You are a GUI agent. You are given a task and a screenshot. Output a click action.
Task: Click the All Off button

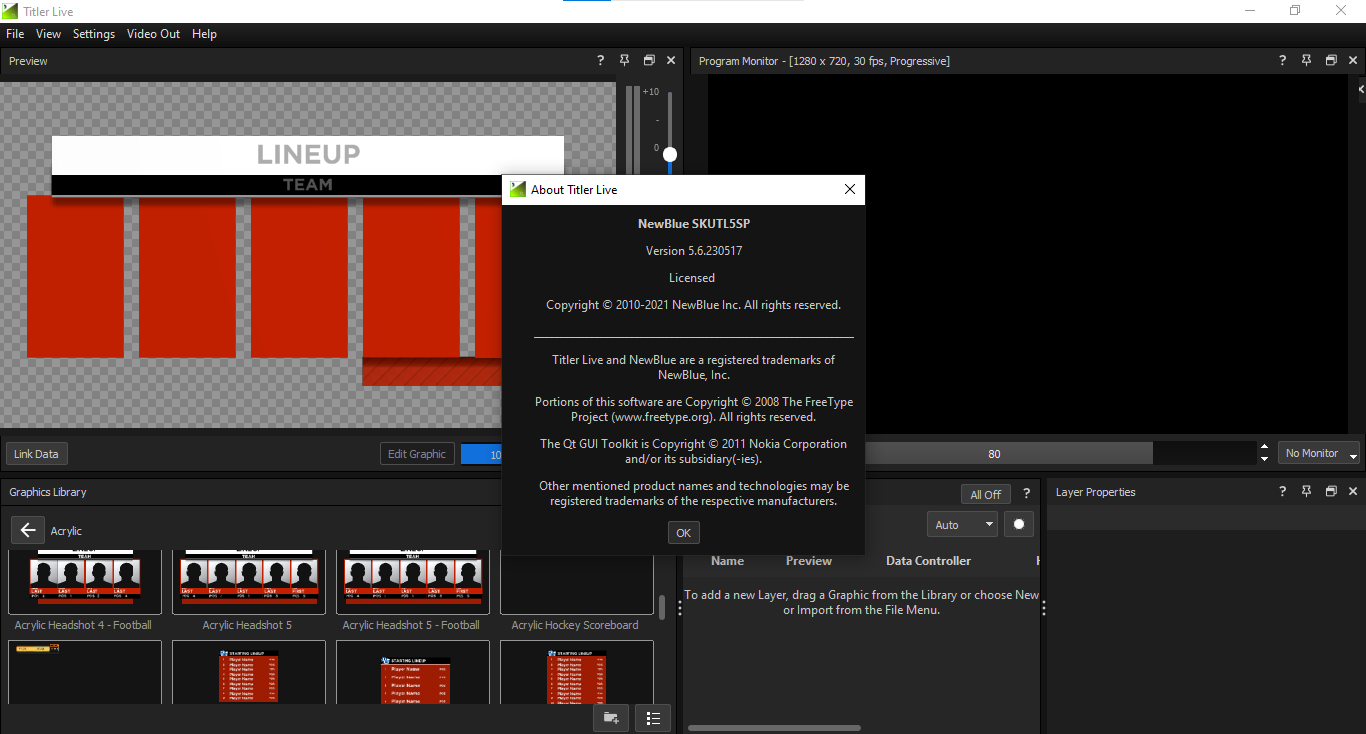986,494
